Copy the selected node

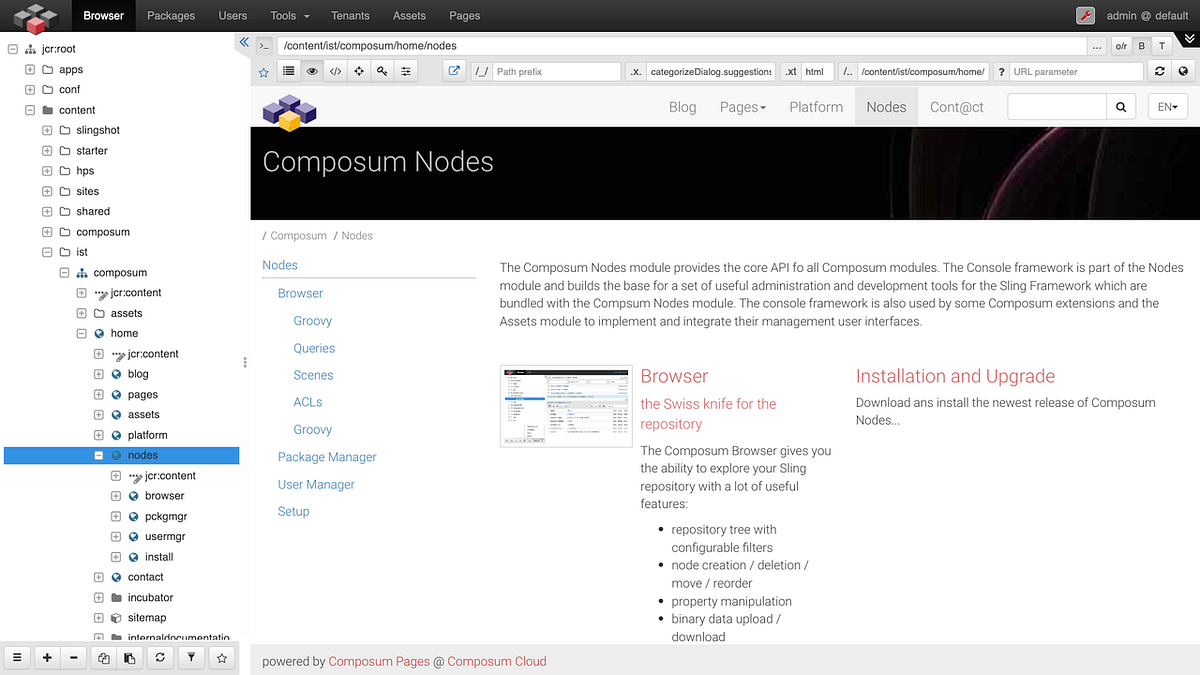click(x=104, y=657)
